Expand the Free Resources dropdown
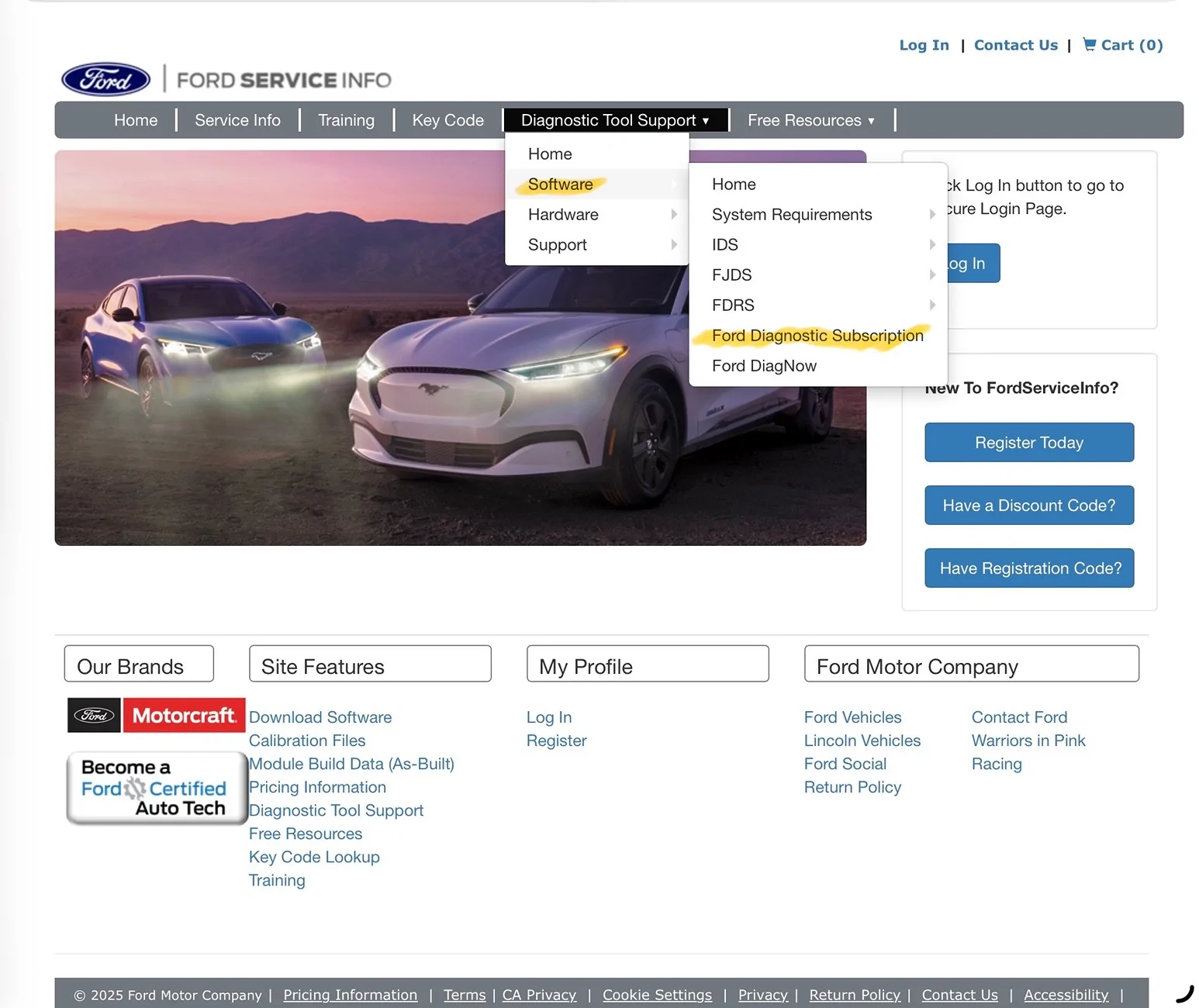The width and height of the screenshot is (1199, 1008). tap(811, 120)
